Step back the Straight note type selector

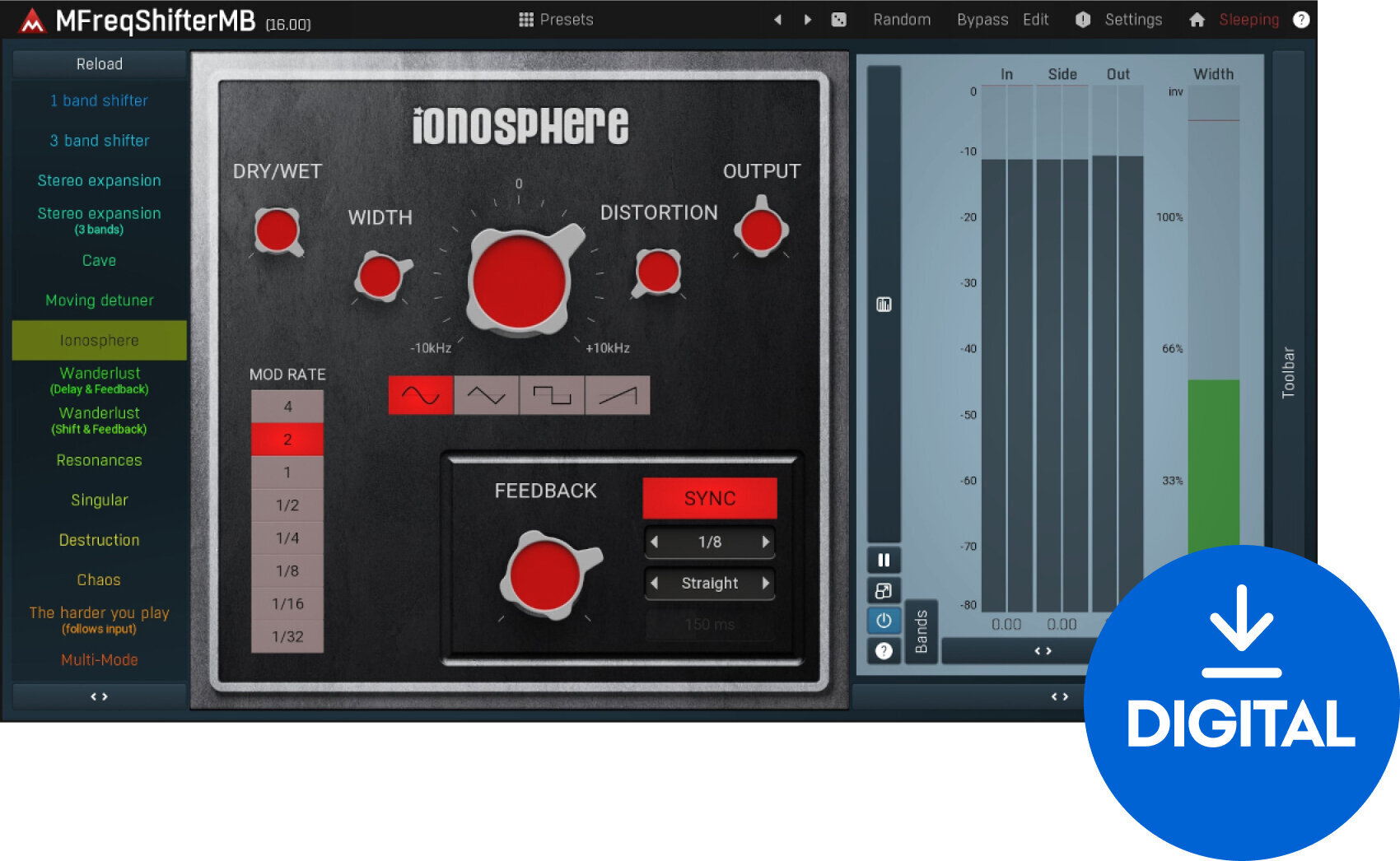655,583
